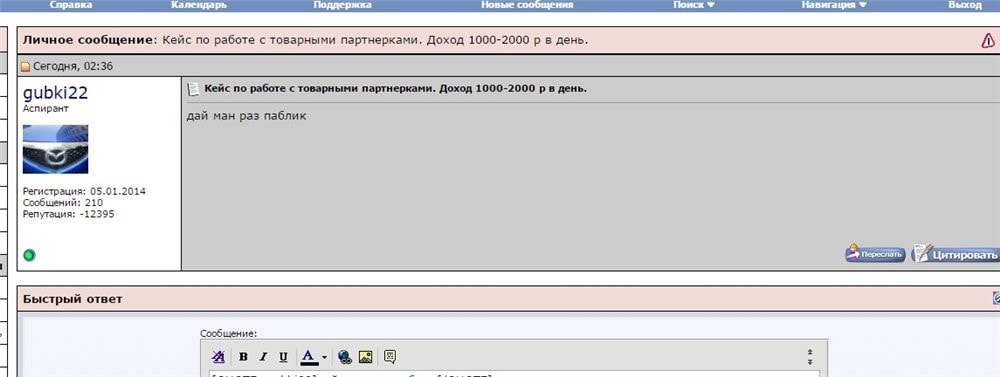Click the editor resize arrows control

pos(809,357)
